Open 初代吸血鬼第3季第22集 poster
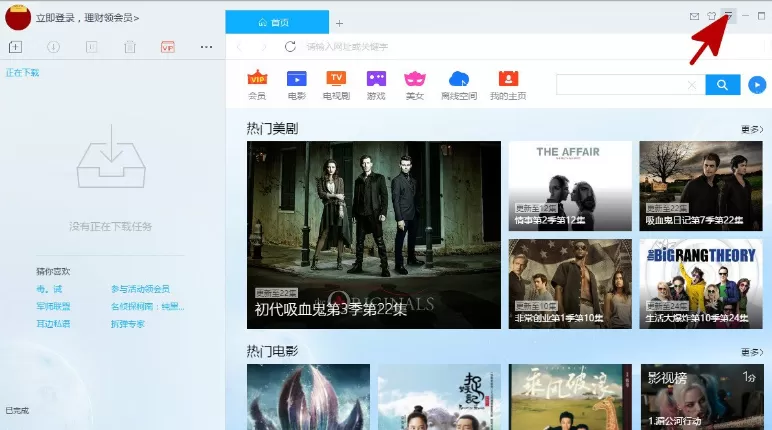This screenshot has width=772, height=430. [x=374, y=235]
